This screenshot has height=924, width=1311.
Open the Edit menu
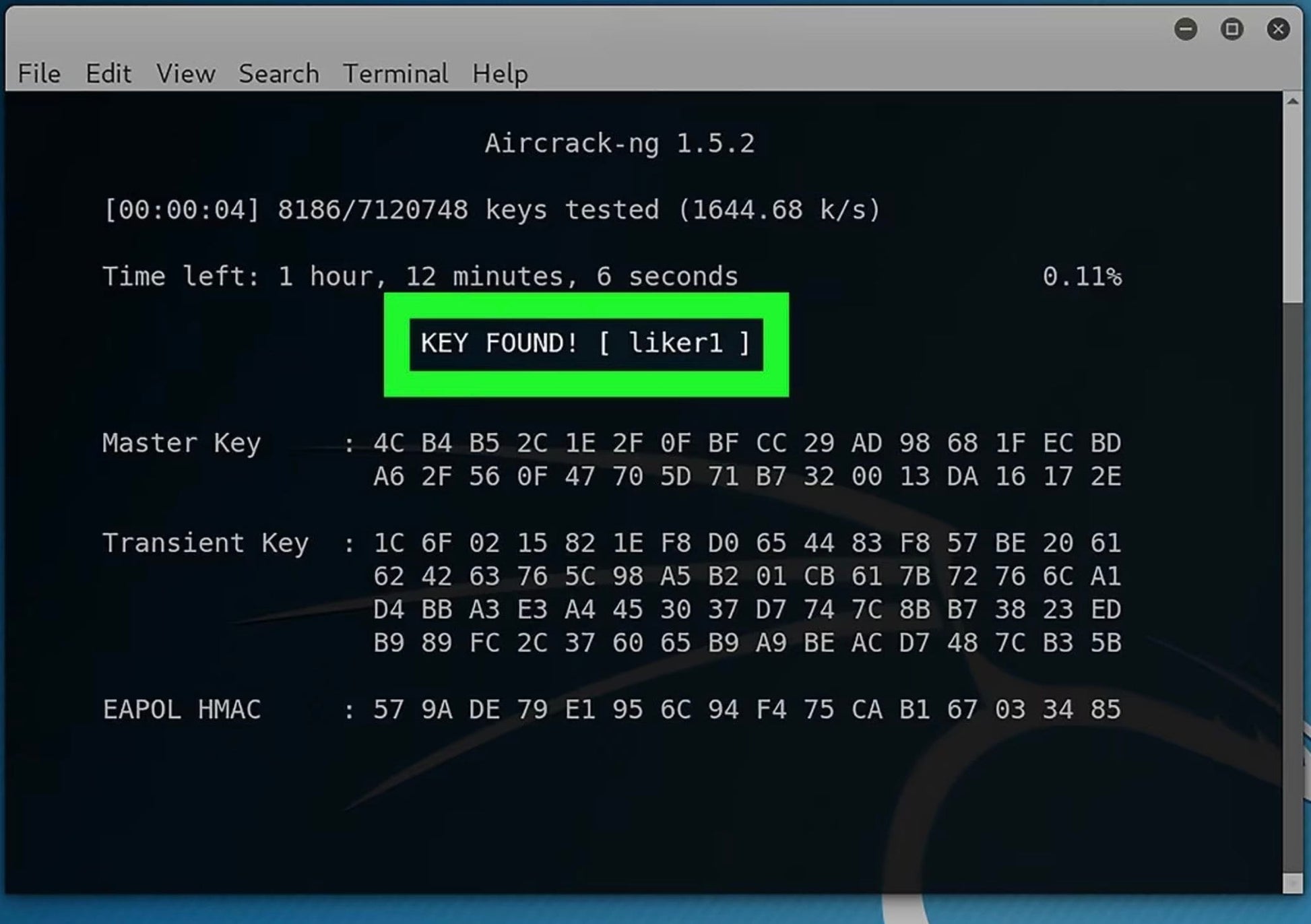click(108, 73)
